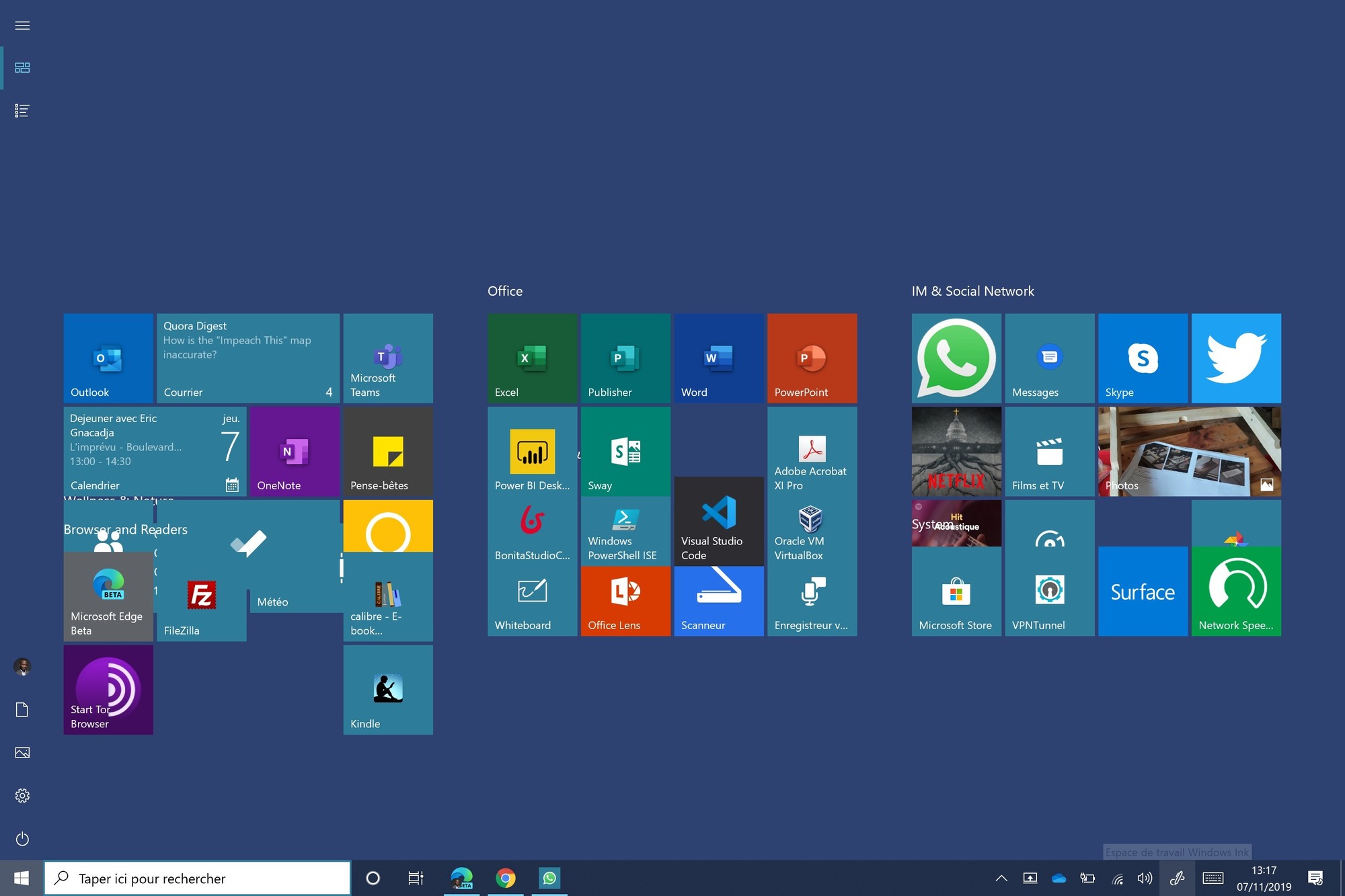Launch the Twitter tile
1345x896 pixels.
click(1236, 358)
